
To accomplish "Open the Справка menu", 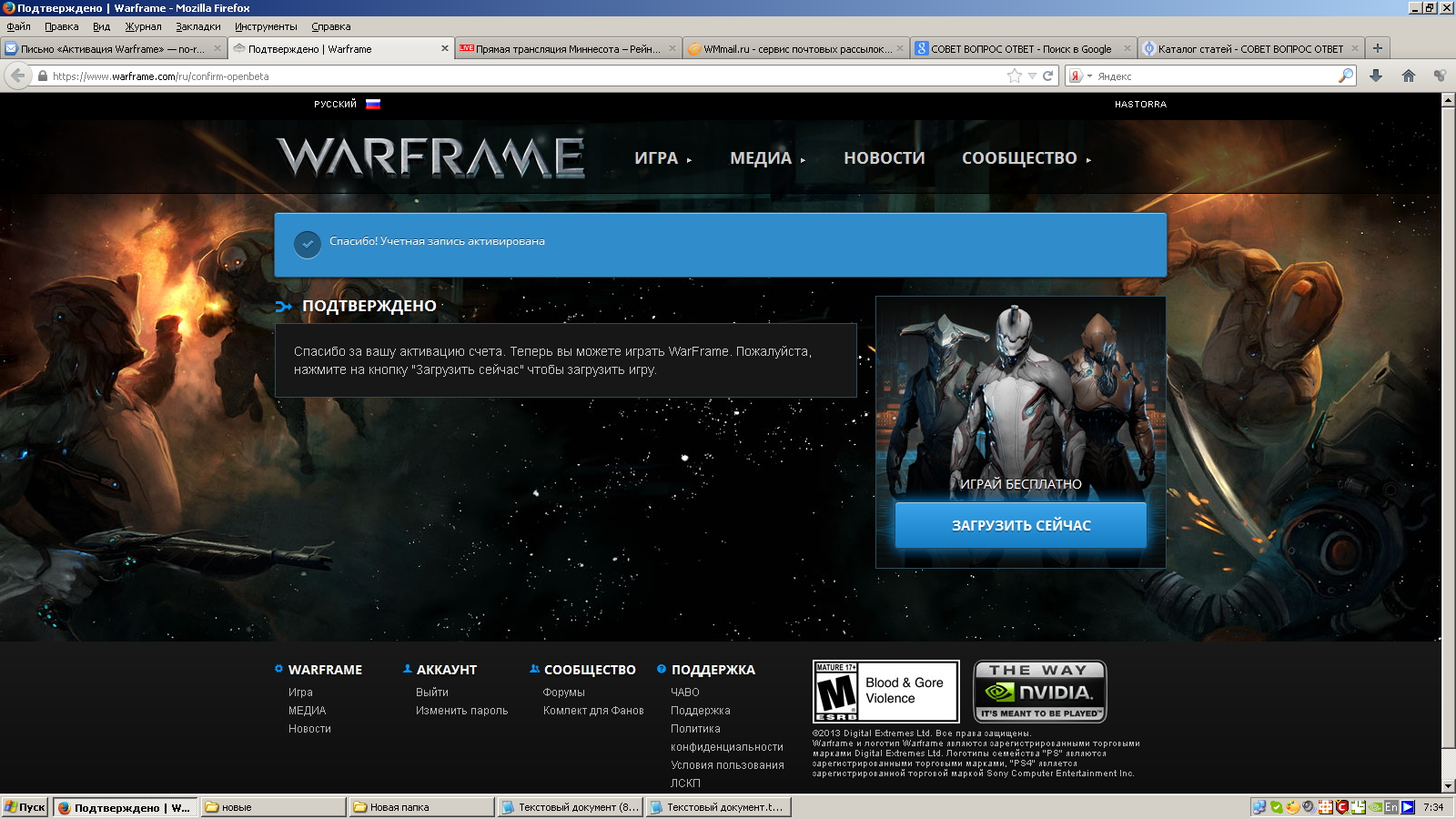I will pyautogui.click(x=331, y=26).
